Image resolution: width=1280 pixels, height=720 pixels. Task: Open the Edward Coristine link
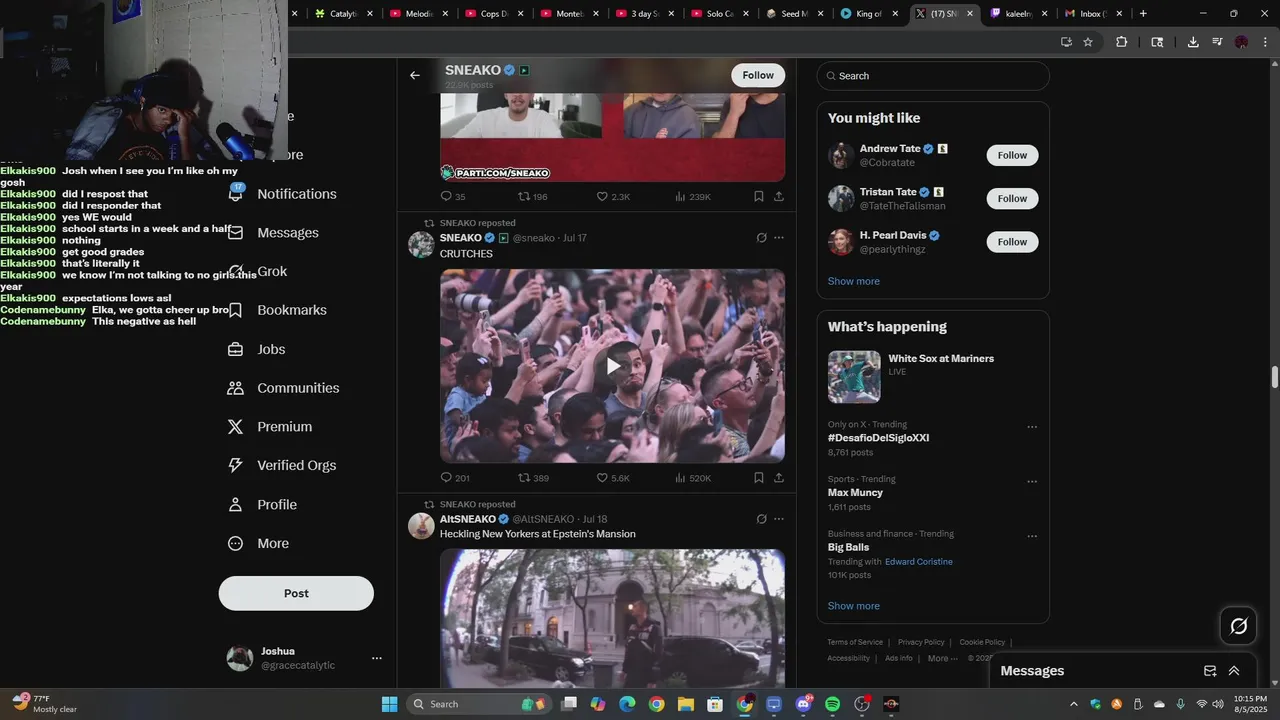(919, 562)
